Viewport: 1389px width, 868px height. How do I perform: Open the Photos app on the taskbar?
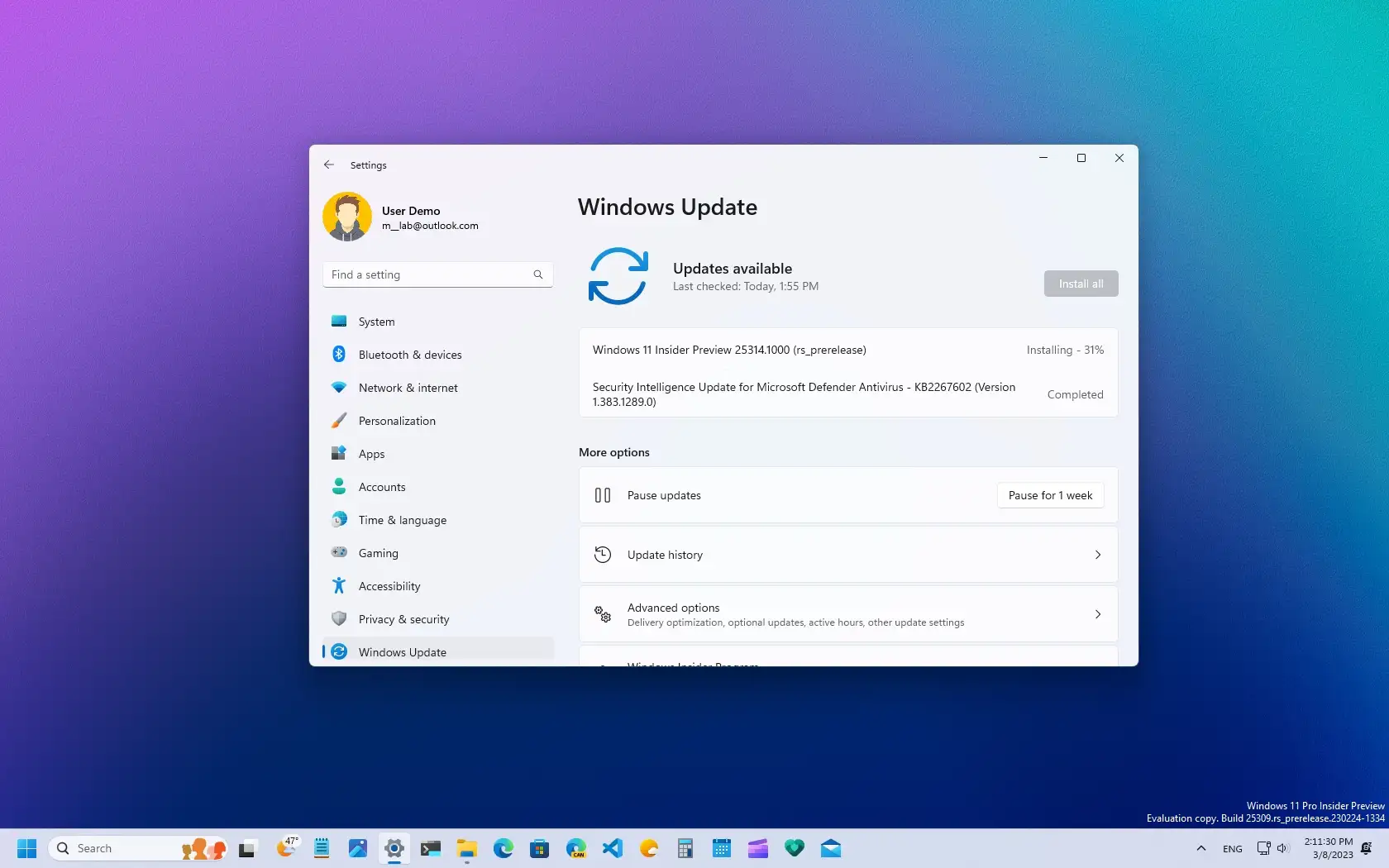click(358, 848)
